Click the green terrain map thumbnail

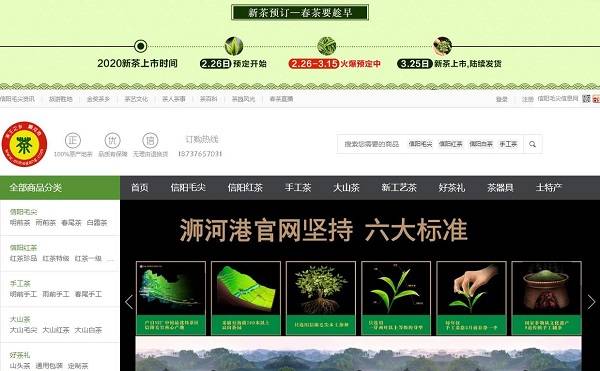[171, 298]
